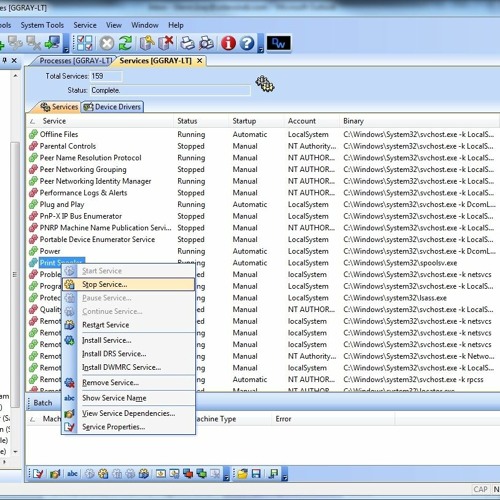Click the red remove-monitors icon in bottom toolbar
Viewport: 500px width, 500px height.
point(188,473)
